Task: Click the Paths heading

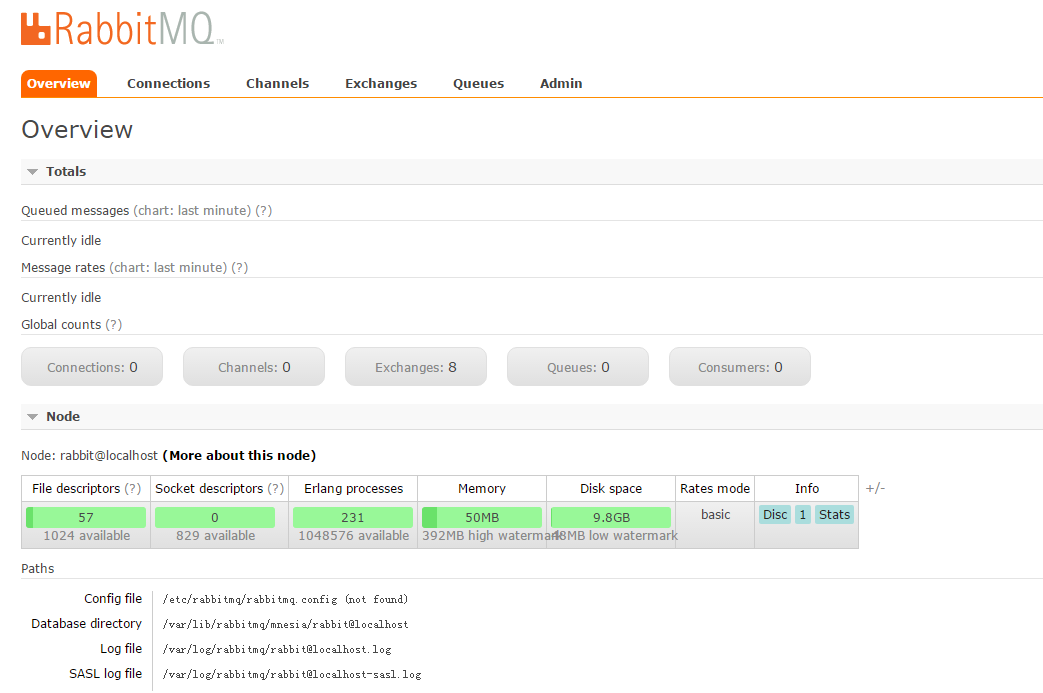Action: (x=37, y=569)
